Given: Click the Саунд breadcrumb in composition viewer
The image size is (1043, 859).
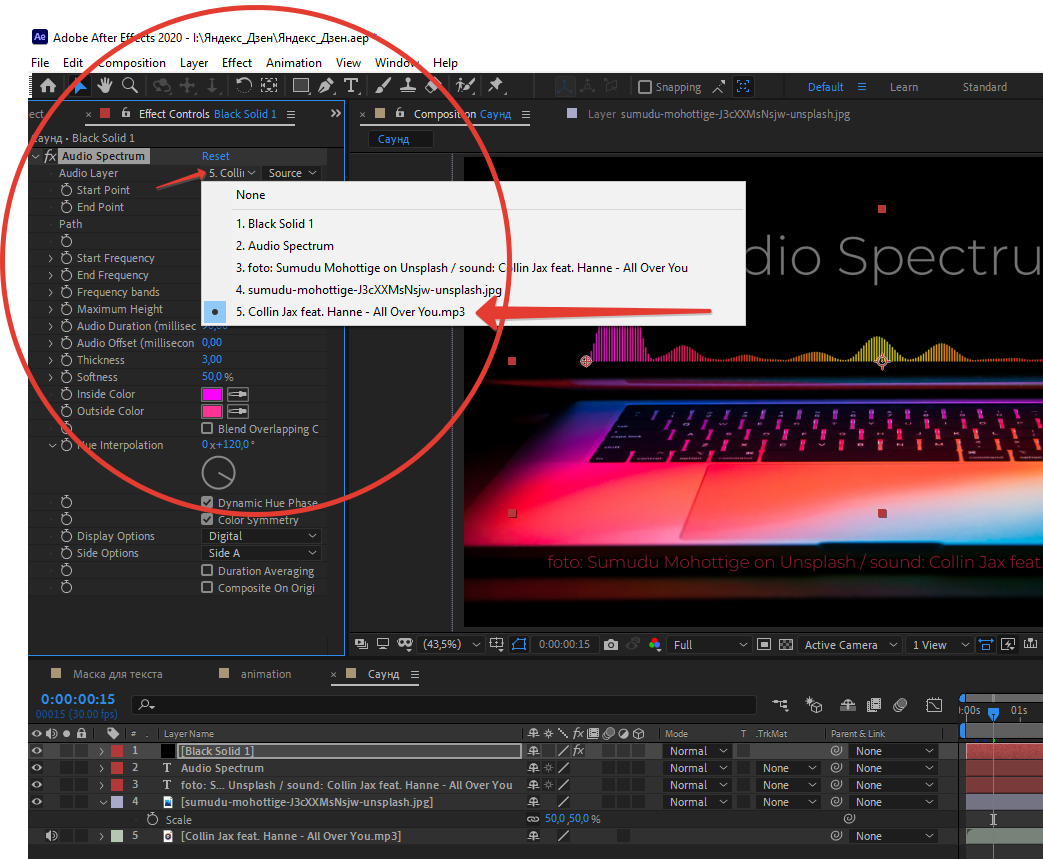Looking at the screenshot, I should (393, 139).
